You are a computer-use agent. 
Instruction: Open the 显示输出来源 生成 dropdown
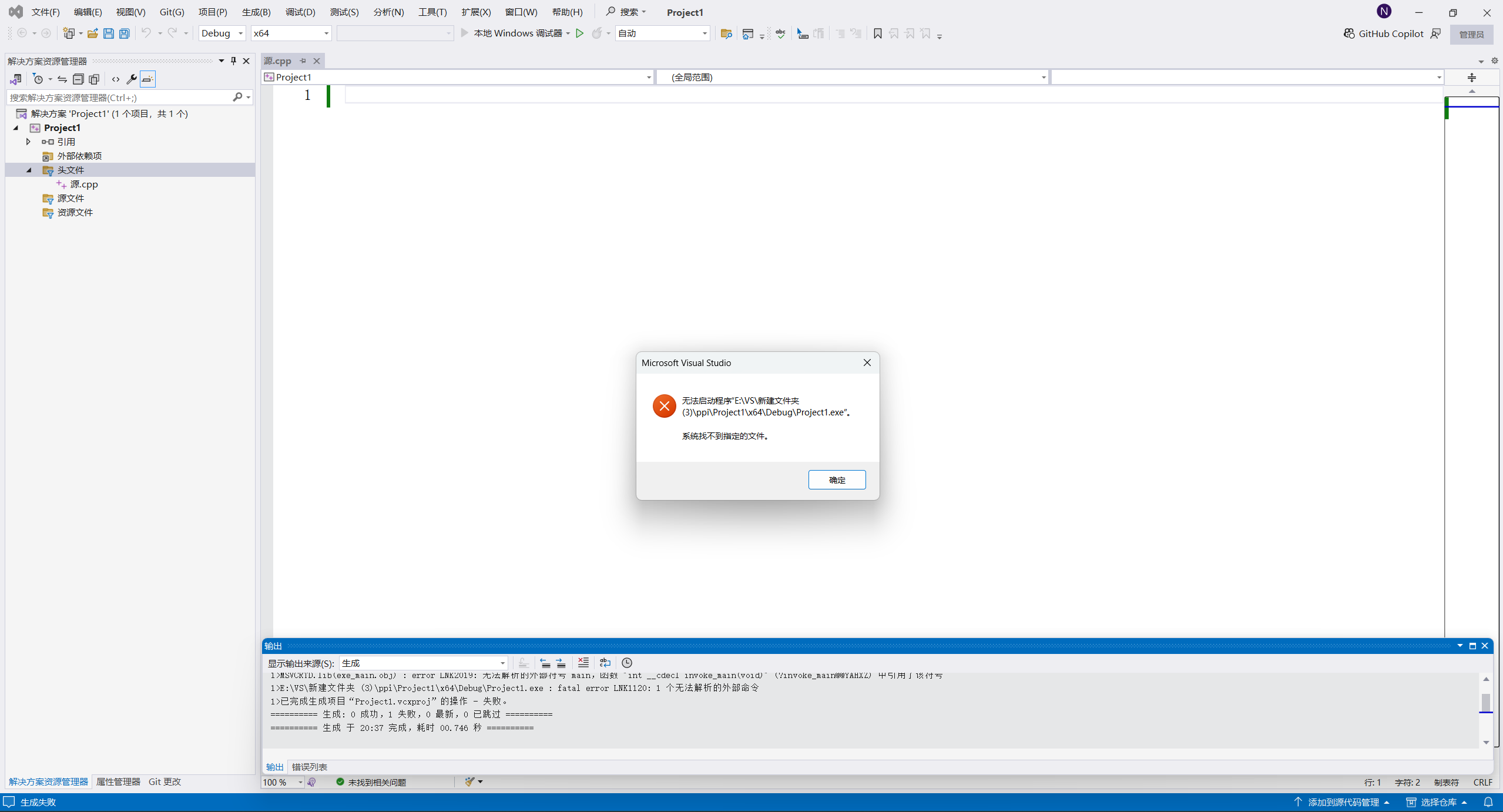tap(423, 663)
